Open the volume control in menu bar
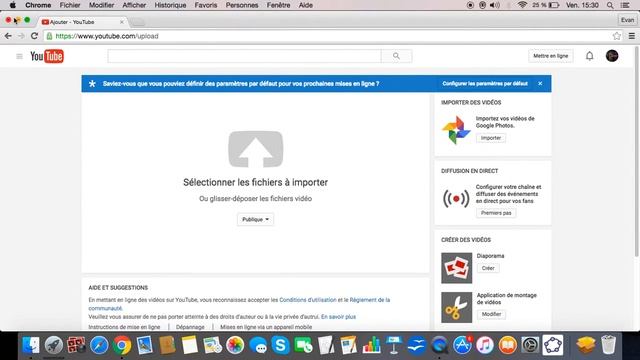This screenshot has width=640, height=360. click(495, 5)
